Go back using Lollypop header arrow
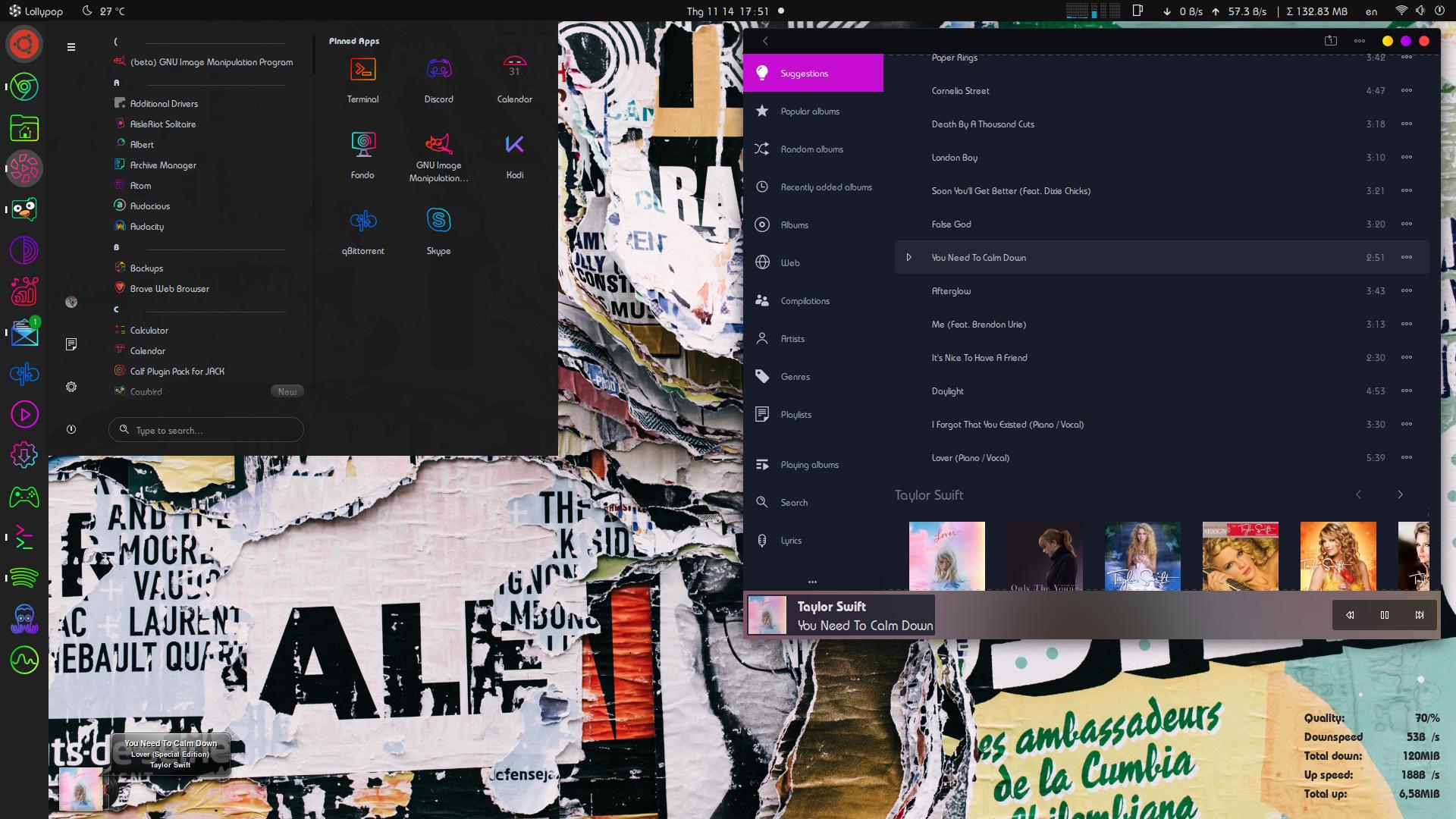 pyautogui.click(x=765, y=41)
